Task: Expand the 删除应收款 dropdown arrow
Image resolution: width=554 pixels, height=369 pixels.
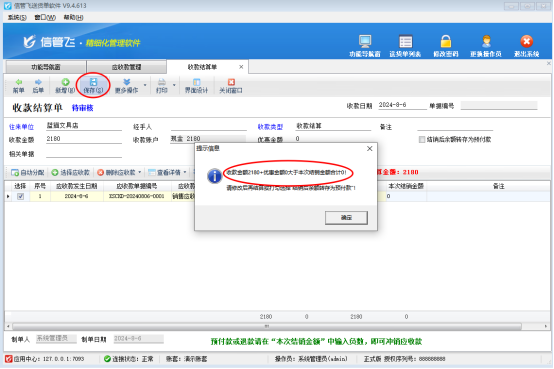Action: 140,172
